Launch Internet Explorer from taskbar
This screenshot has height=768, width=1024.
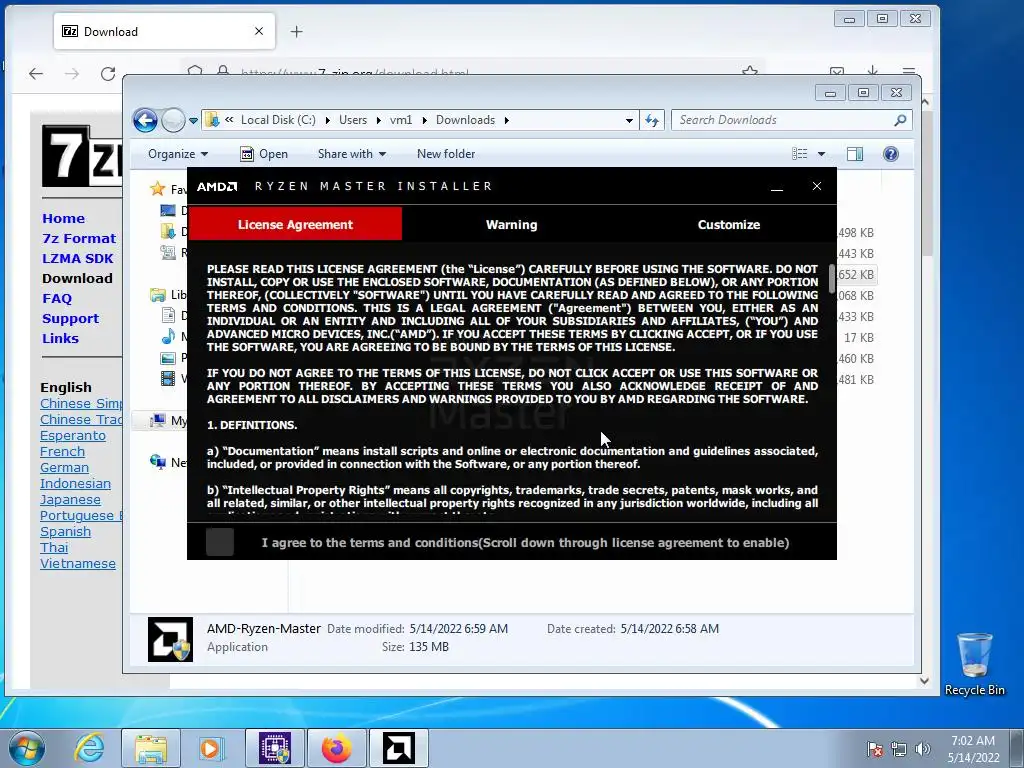click(x=89, y=748)
